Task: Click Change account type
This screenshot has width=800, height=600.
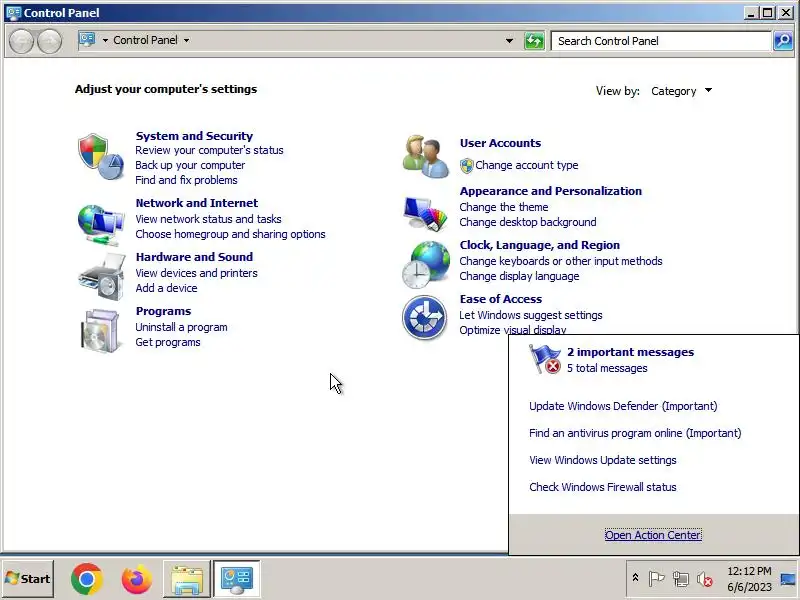Action: point(527,165)
